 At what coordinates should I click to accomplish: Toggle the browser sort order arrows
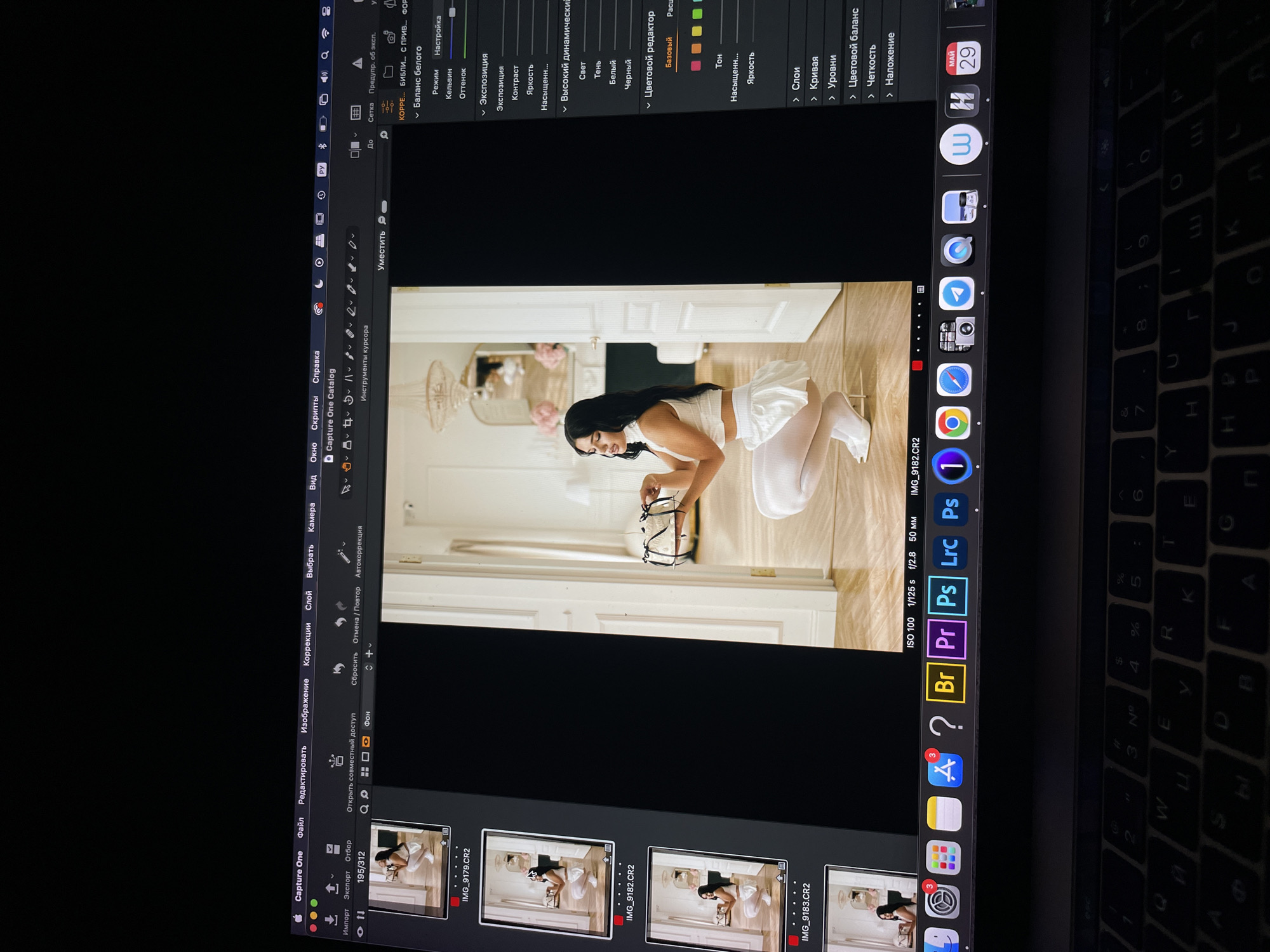coord(360,914)
